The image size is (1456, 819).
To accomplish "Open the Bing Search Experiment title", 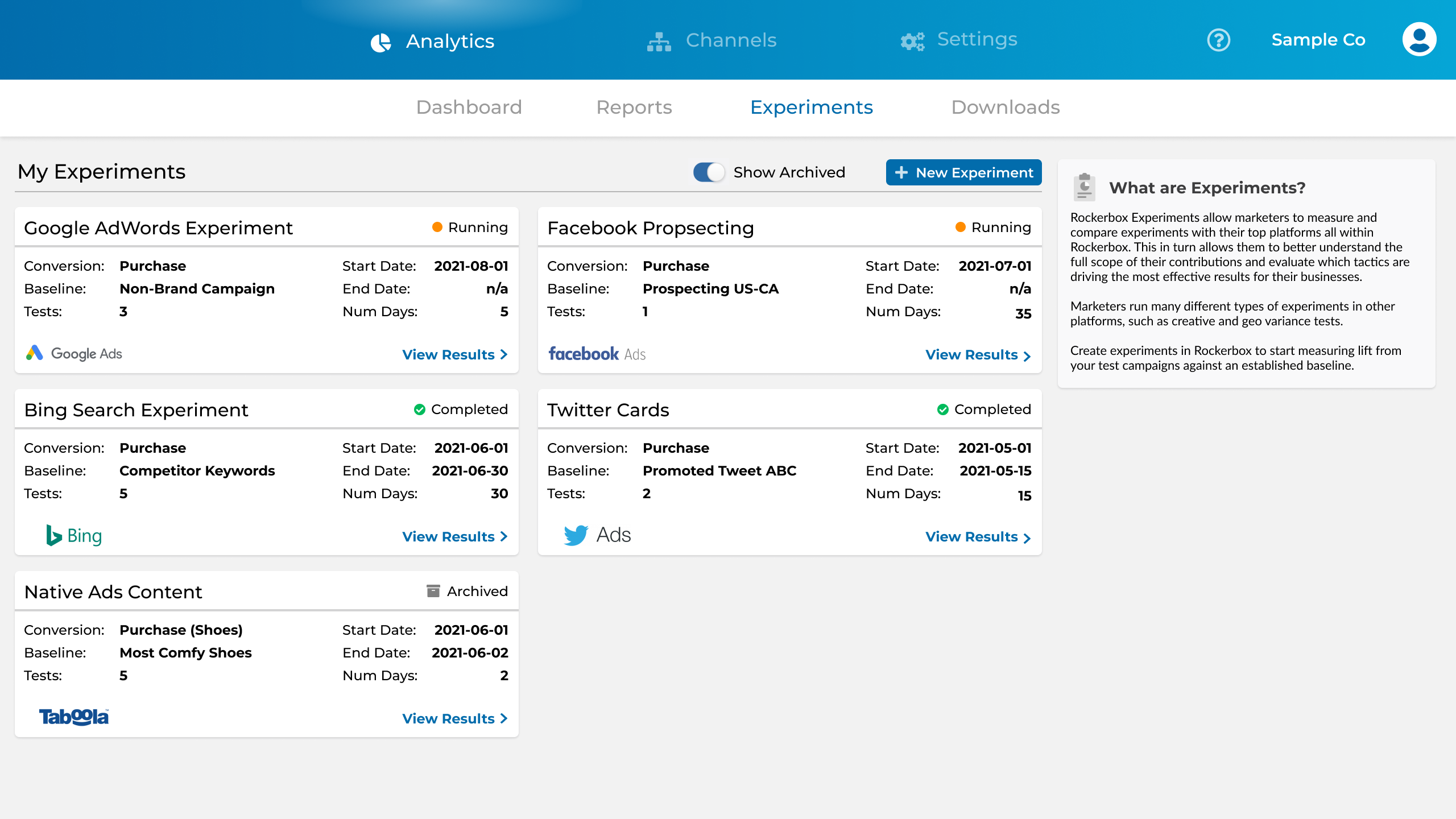I will (136, 410).
